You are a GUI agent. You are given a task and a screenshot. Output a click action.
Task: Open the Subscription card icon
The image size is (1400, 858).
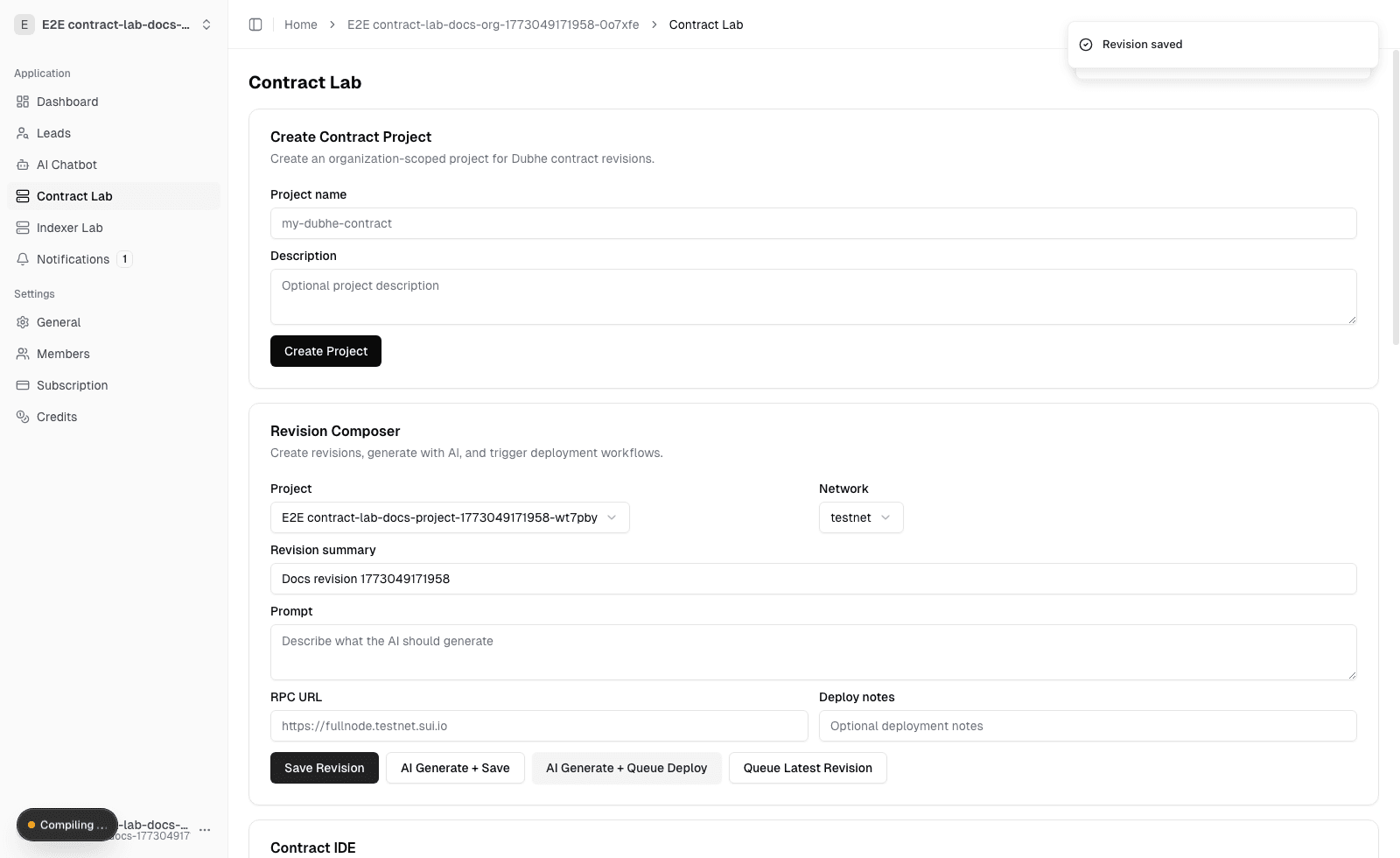click(23, 385)
